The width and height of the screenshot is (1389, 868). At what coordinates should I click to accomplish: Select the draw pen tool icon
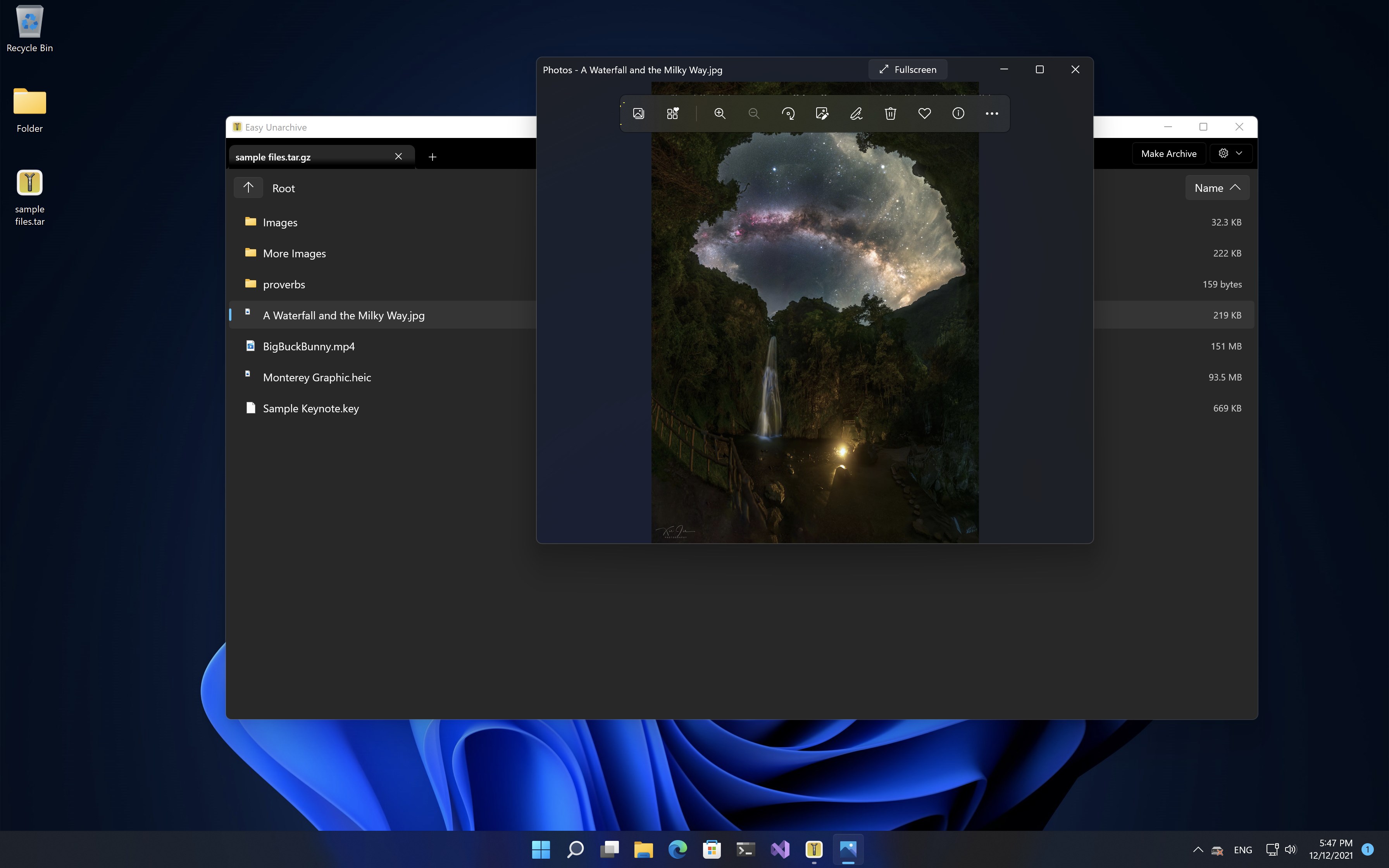(x=856, y=114)
